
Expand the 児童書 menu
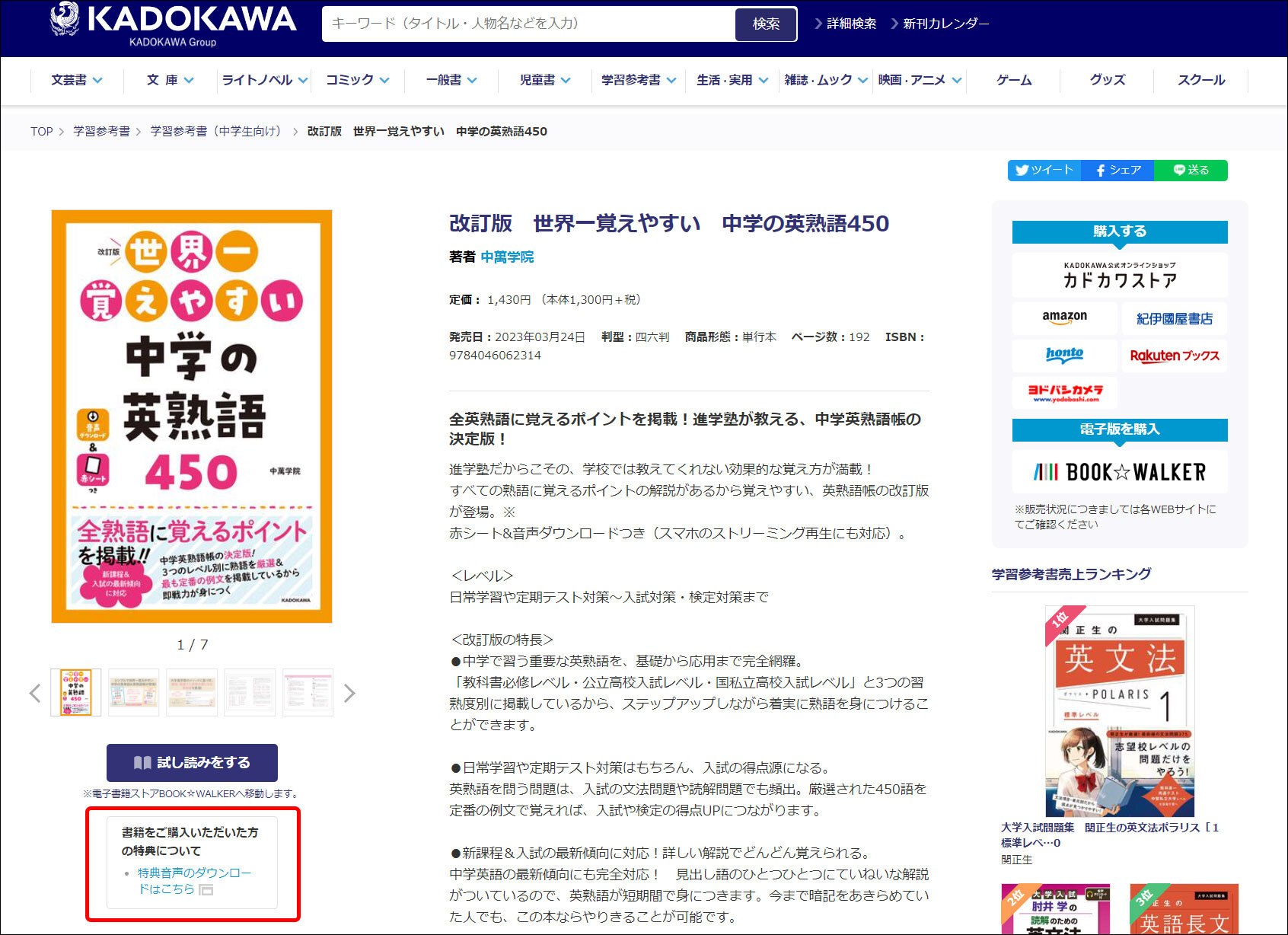(545, 80)
